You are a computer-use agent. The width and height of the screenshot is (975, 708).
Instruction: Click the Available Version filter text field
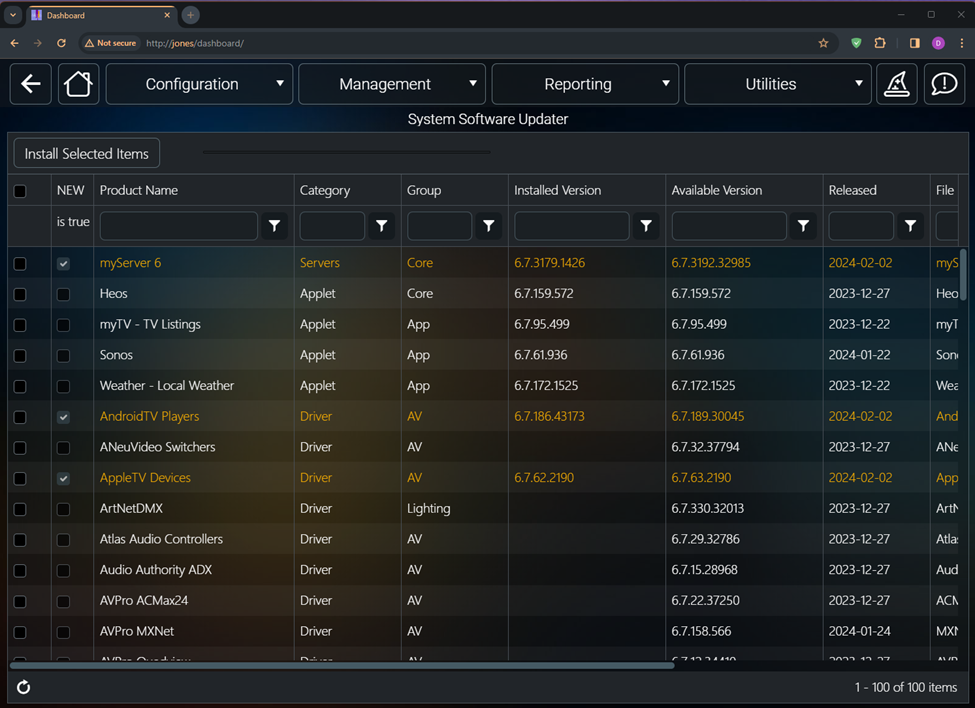(729, 226)
